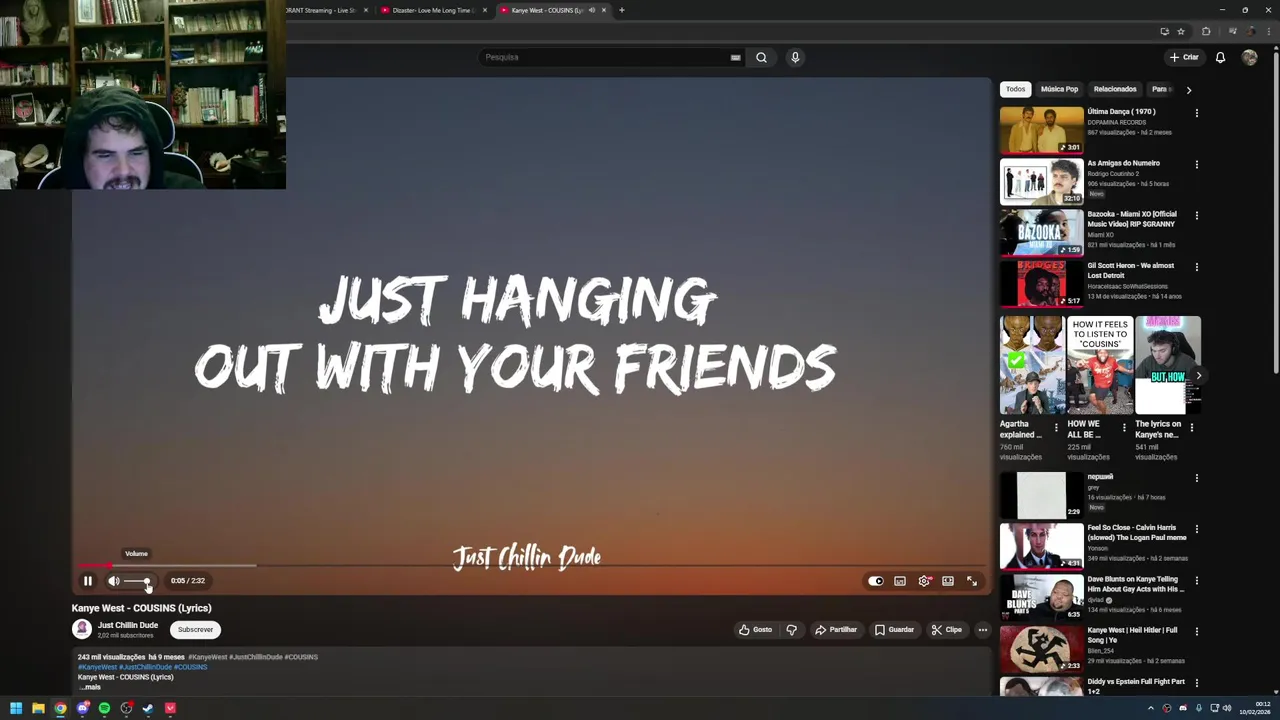The image size is (1280, 720).
Task: Open Discord from the taskbar
Action: [x=82, y=708]
